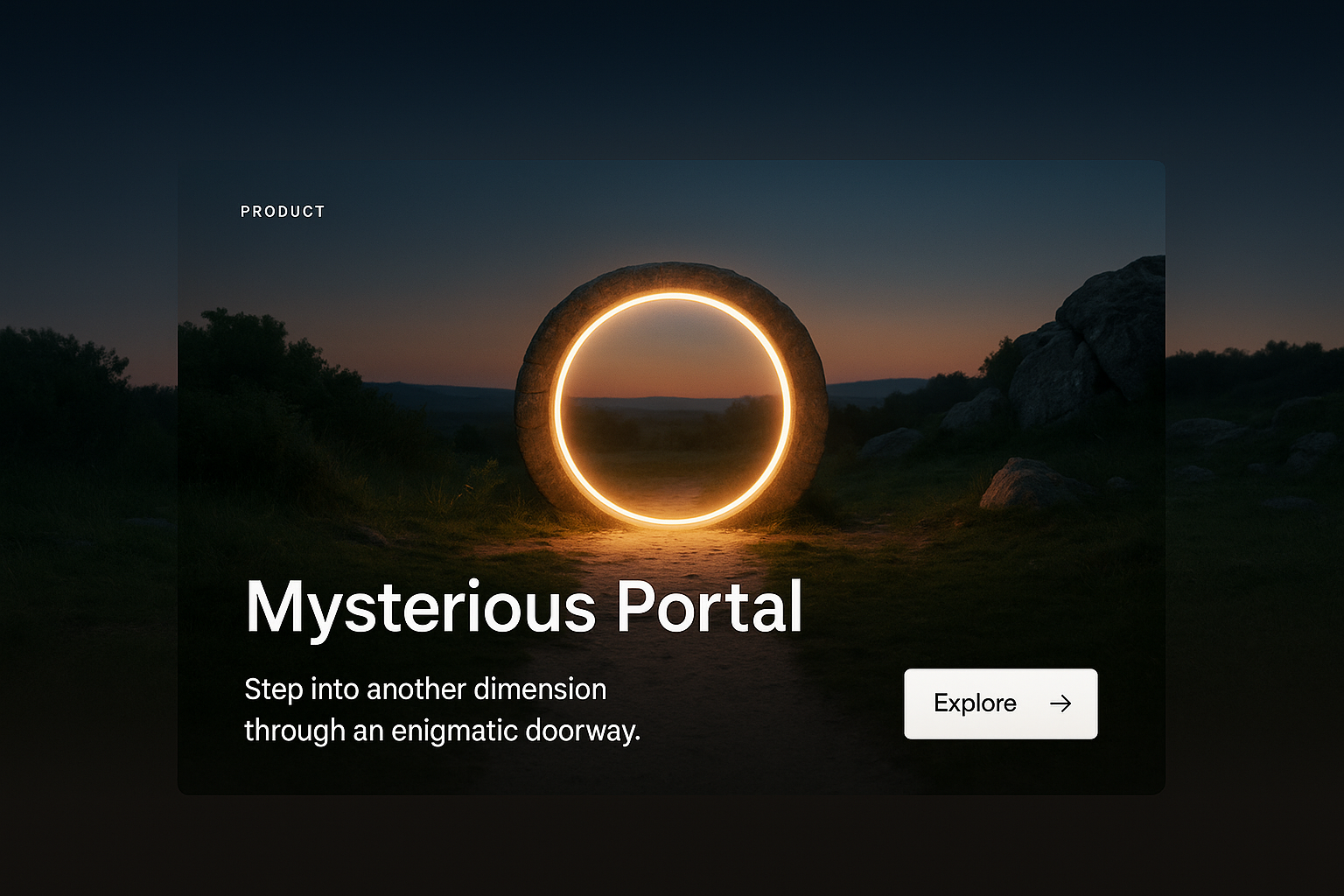The width and height of the screenshot is (1344, 896).
Task: Click the word "Portal" in the title
Action: click(x=709, y=607)
